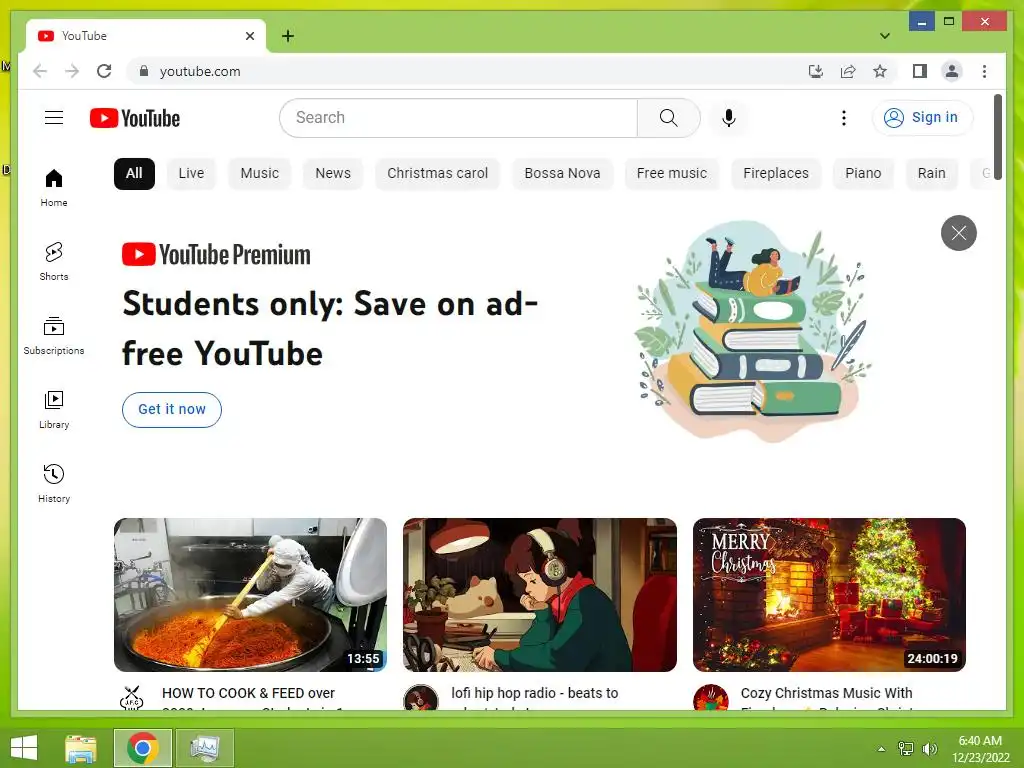Viewport: 1024px width, 768px height.
Task: Reload the YouTube page
Action: 104,71
